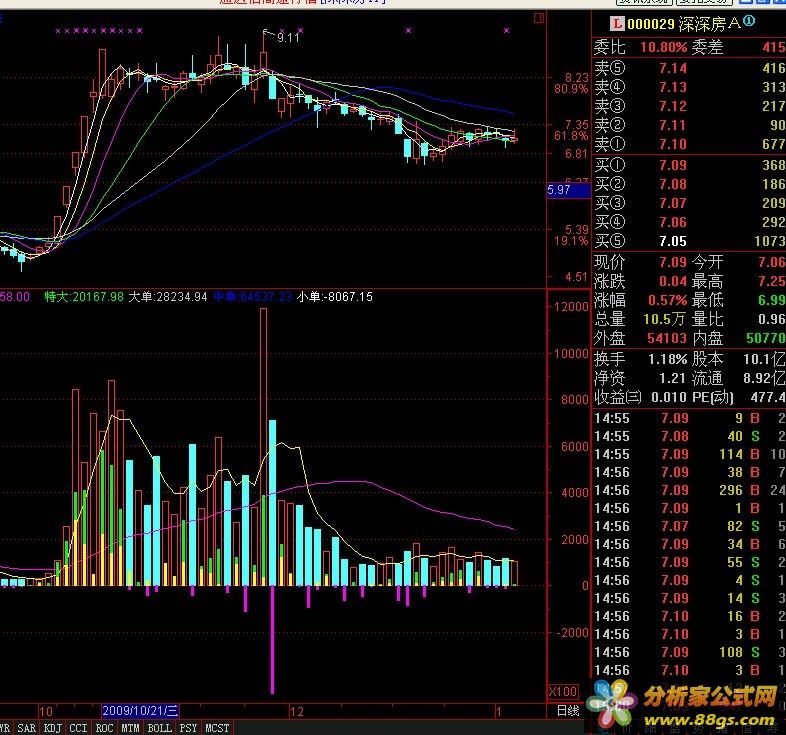Click the 收益 0.010 value
This screenshot has height=735, width=786.
pos(669,398)
